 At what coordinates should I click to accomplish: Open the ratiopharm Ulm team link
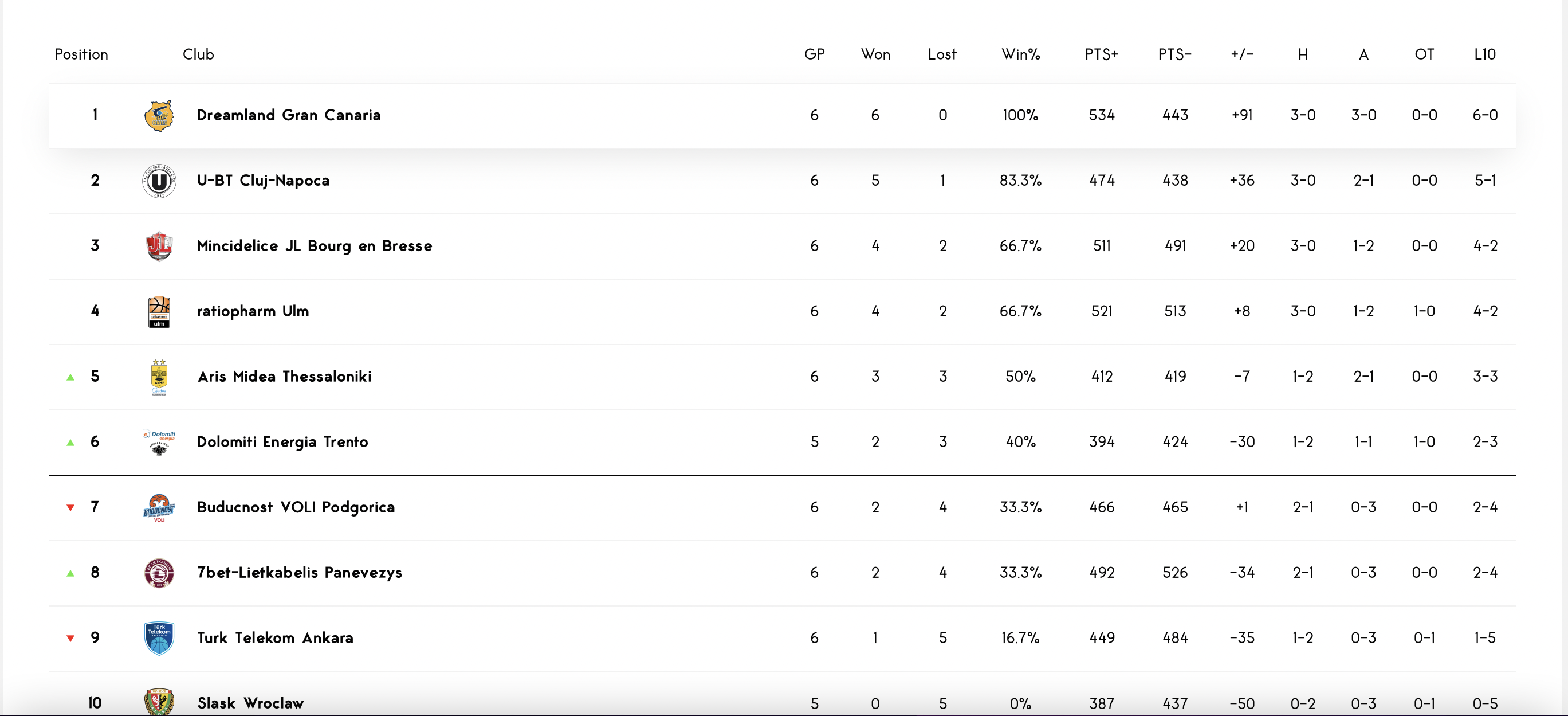(x=253, y=311)
